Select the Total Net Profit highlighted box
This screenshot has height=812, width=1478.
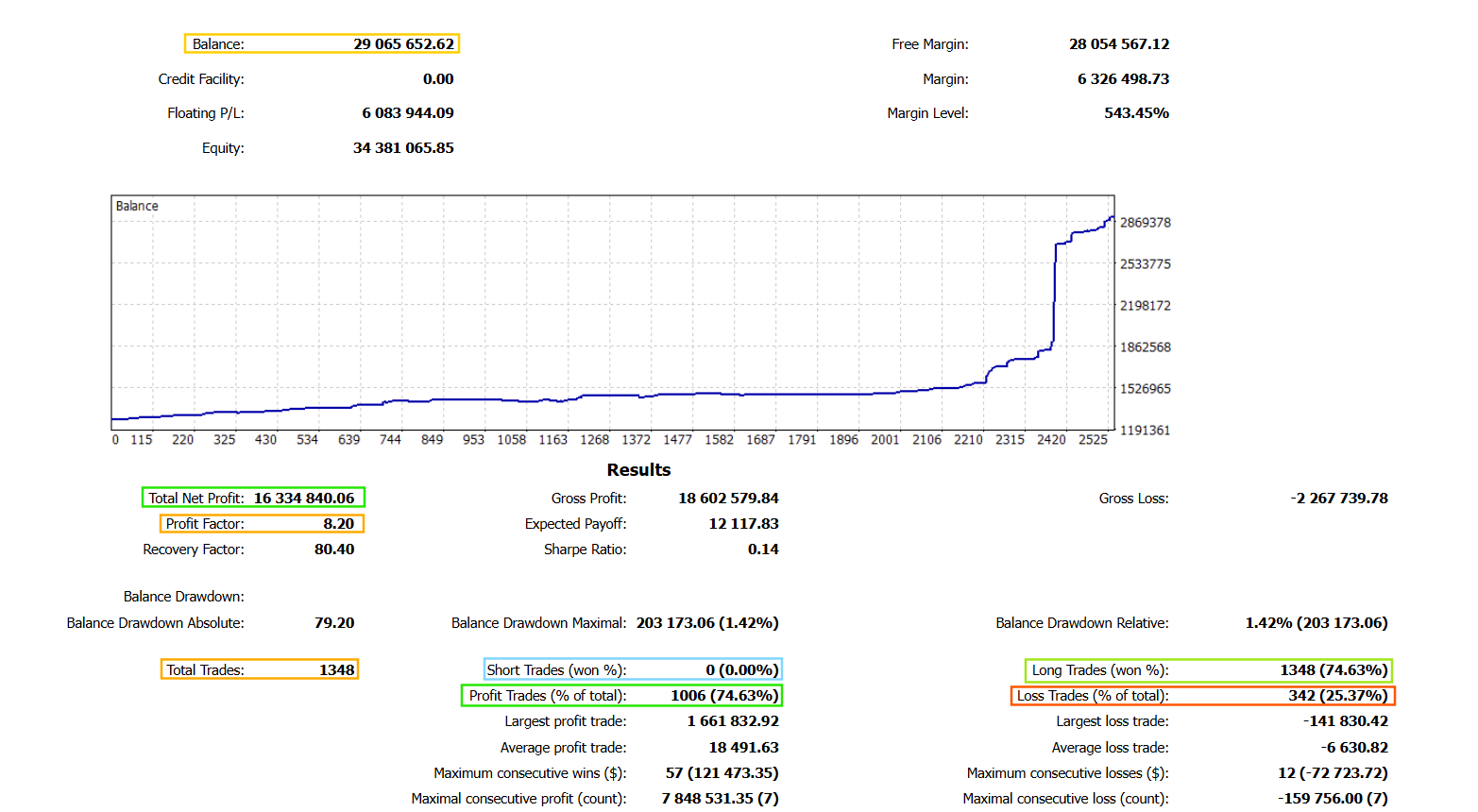pos(253,498)
